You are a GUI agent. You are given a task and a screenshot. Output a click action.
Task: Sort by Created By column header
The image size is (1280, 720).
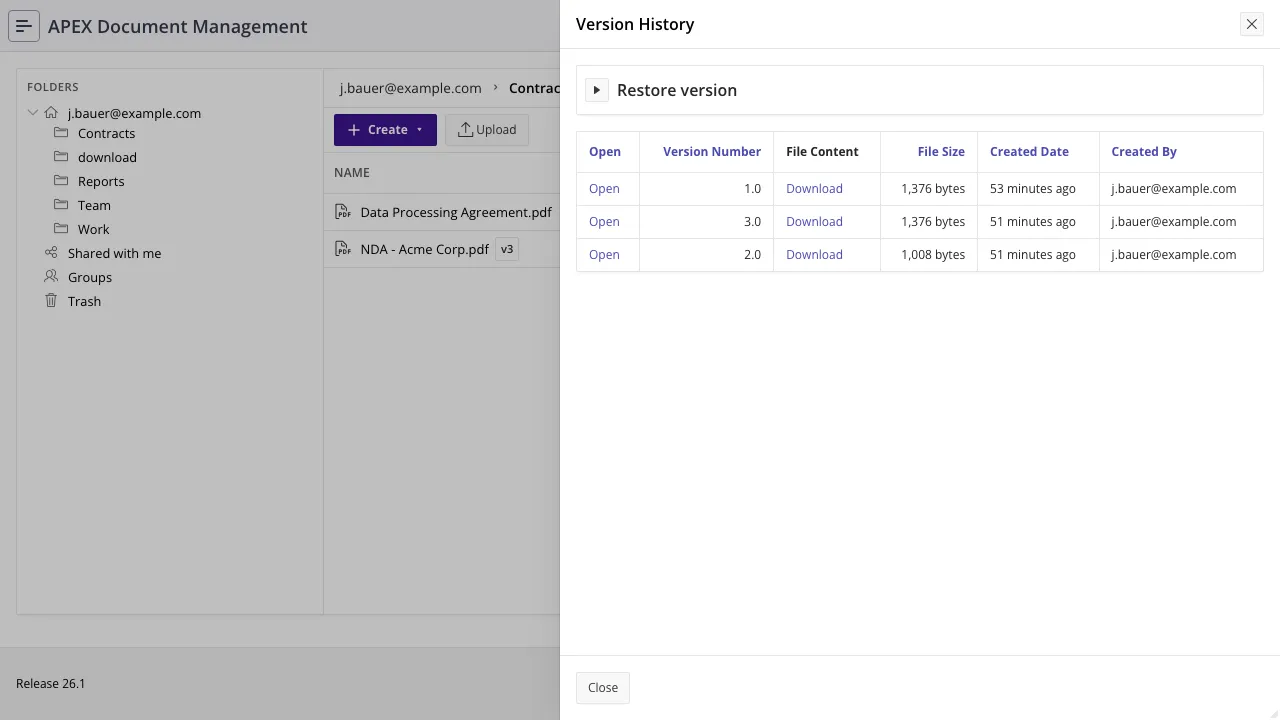pyautogui.click(x=1144, y=152)
